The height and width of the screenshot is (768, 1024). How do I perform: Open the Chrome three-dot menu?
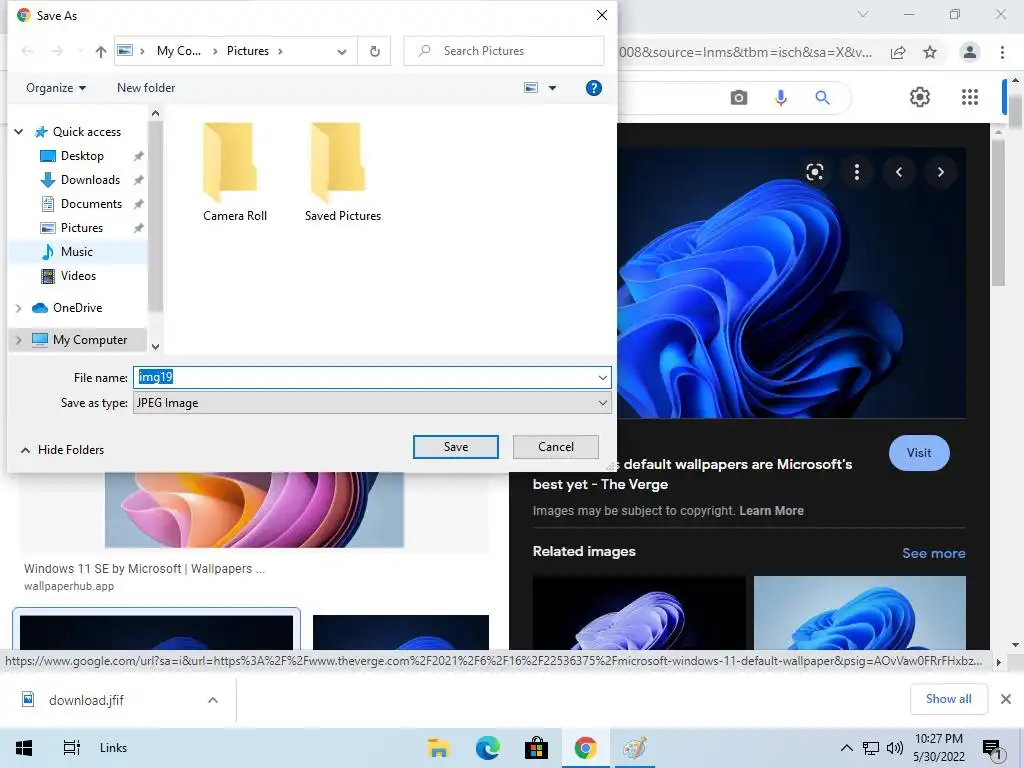click(x=1002, y=52)
